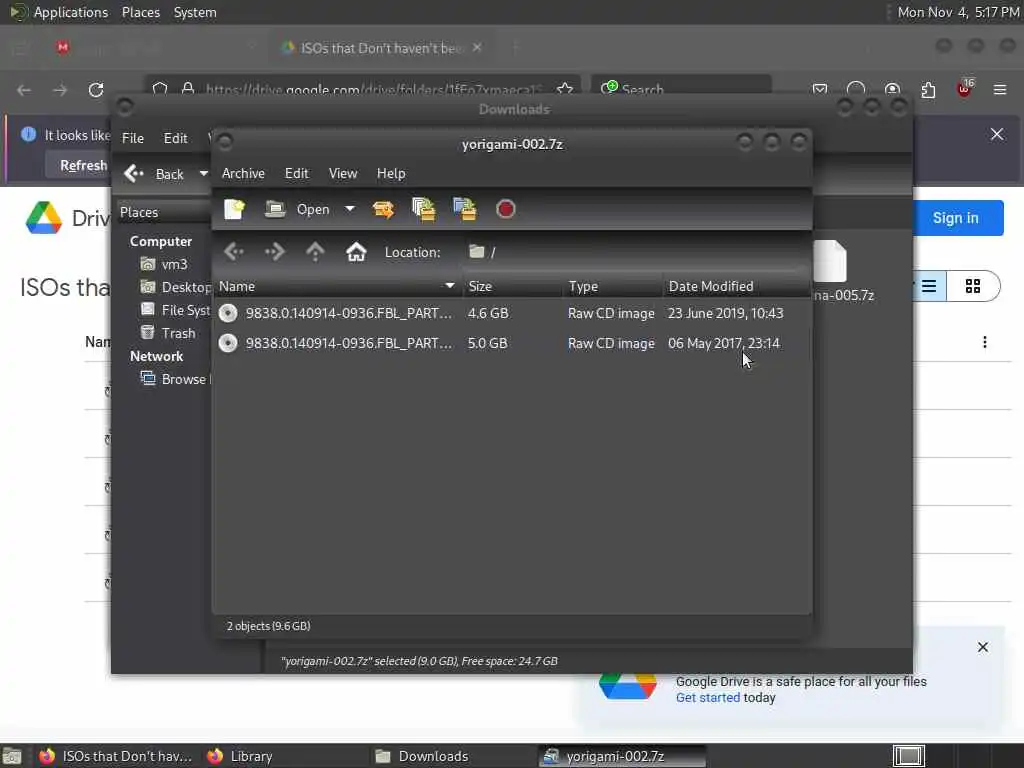Sort archive list by Name column
The width and height of the screenshot is (1024, 768).
pyautogui.click(x=338, y=286)
